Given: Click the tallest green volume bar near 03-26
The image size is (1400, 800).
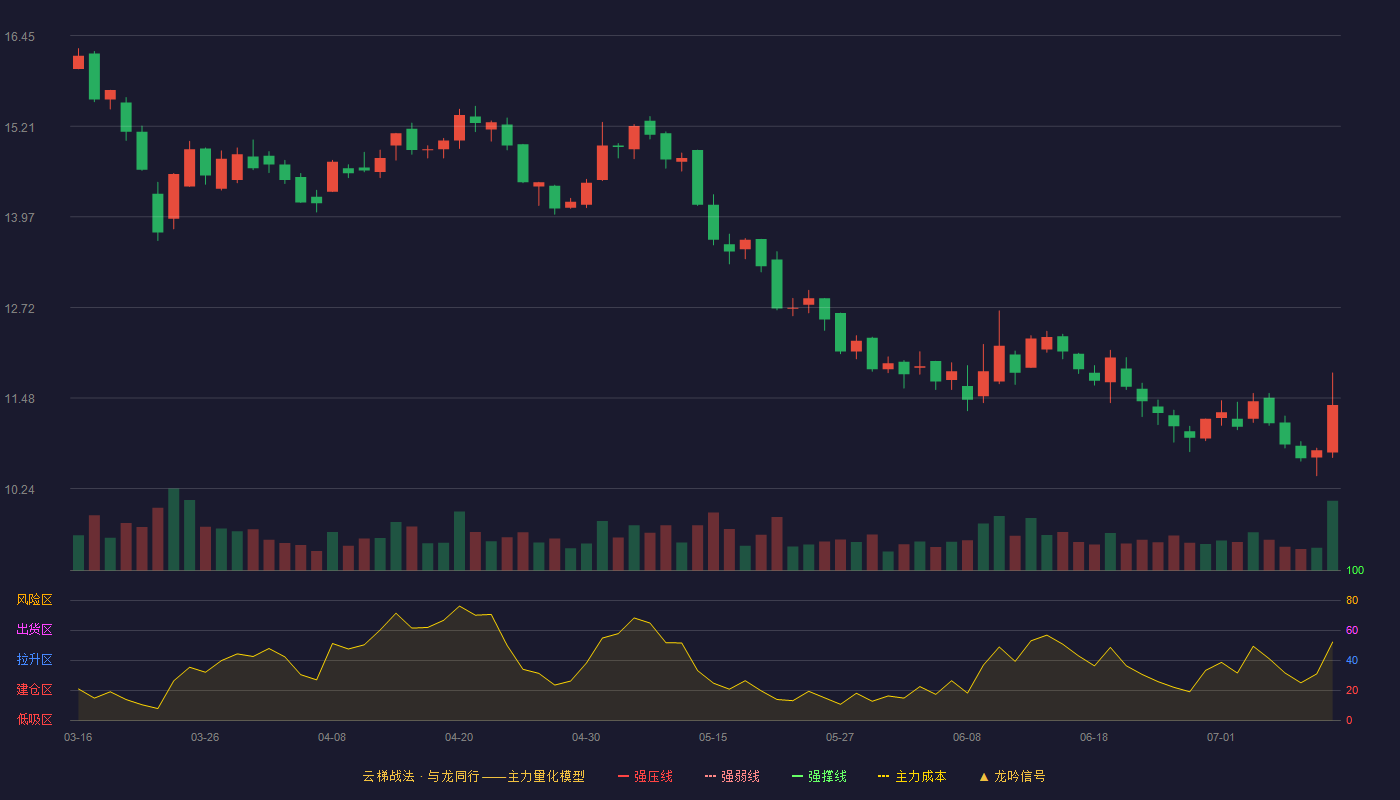Looking at the screenshot, I should click(x=174, y=529).
